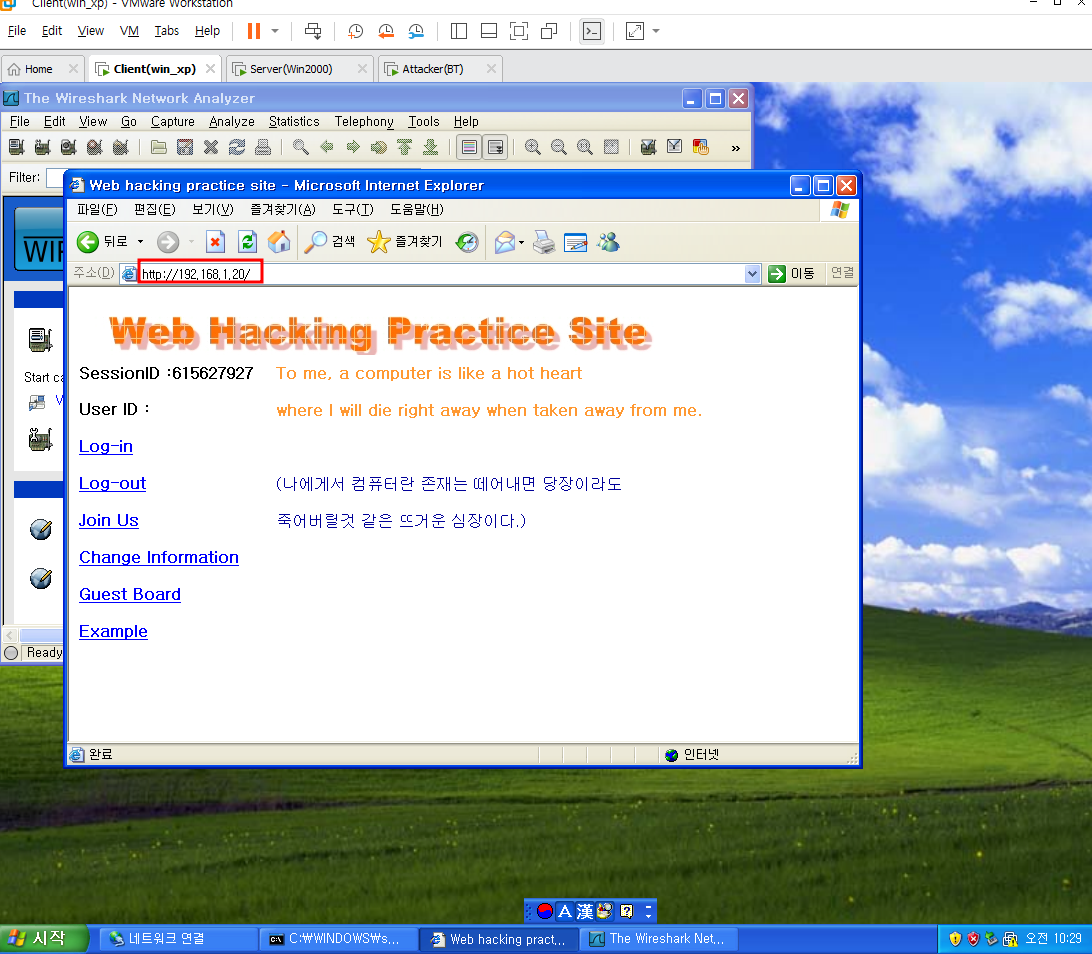Click Wireshark Open capture file folder icon
Screen dimensions: 1092x954
pos(159,147)
